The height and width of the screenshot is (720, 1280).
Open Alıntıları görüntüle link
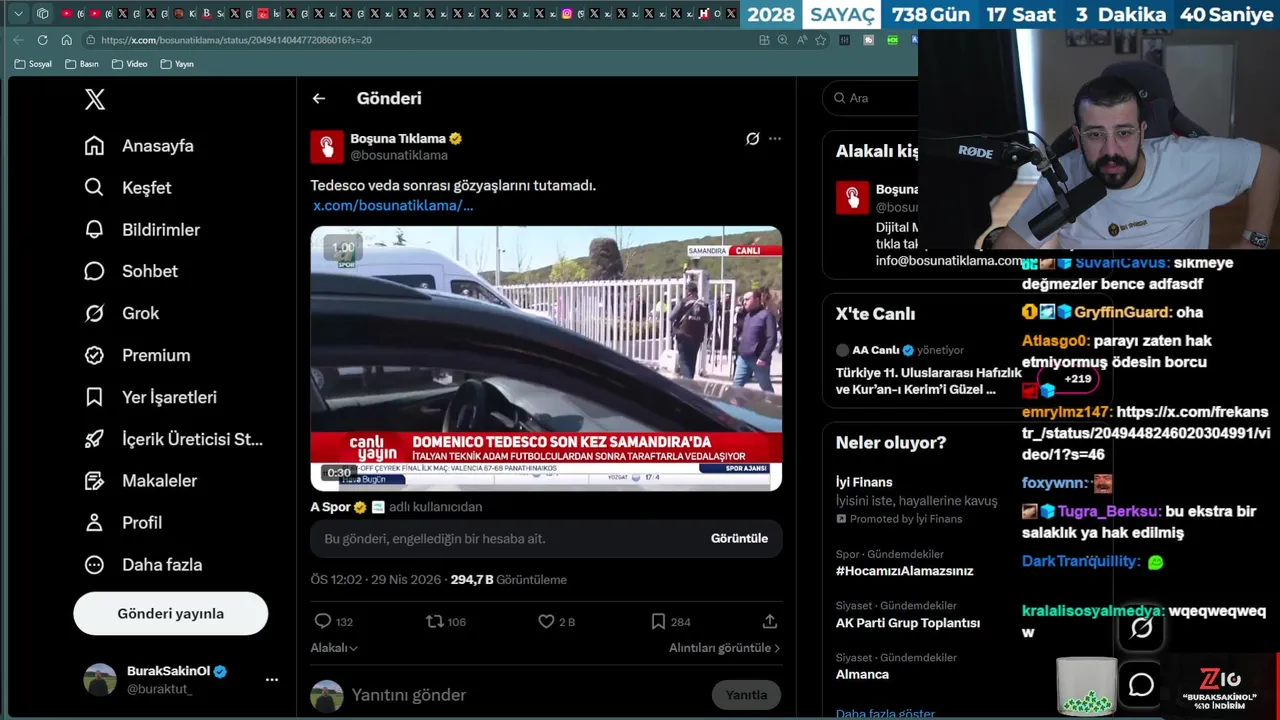tap(724, 648)
